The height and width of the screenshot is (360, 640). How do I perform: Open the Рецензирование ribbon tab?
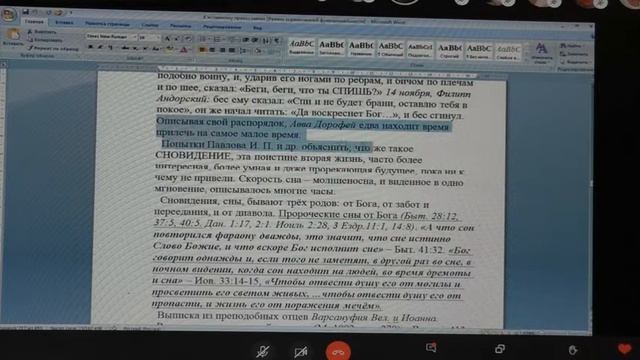coord(222,27)
